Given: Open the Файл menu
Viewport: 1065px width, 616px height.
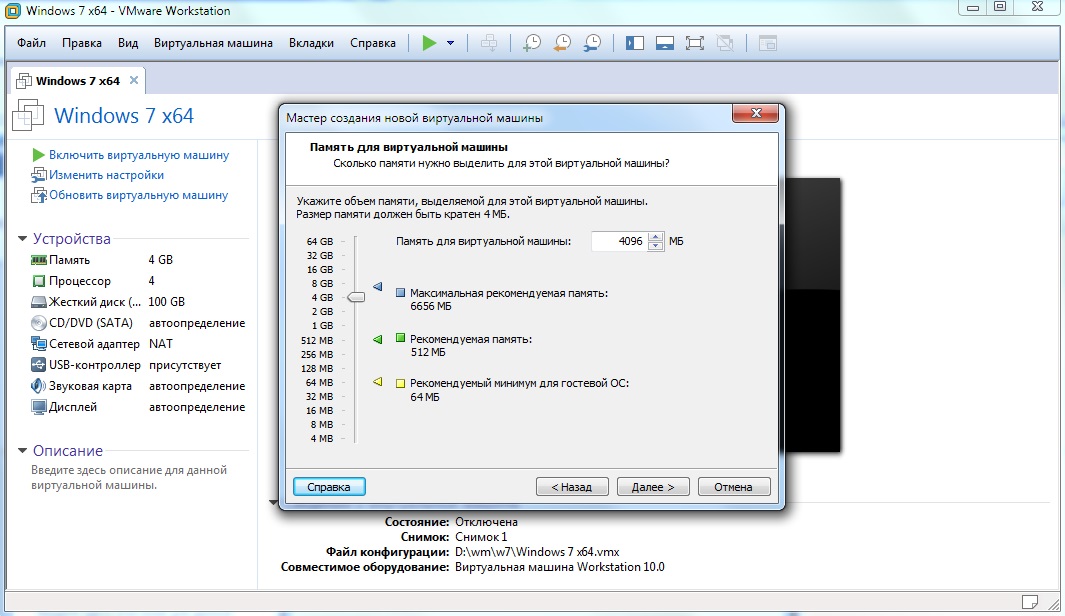Looking at the screenshot, I should [31, 43].
